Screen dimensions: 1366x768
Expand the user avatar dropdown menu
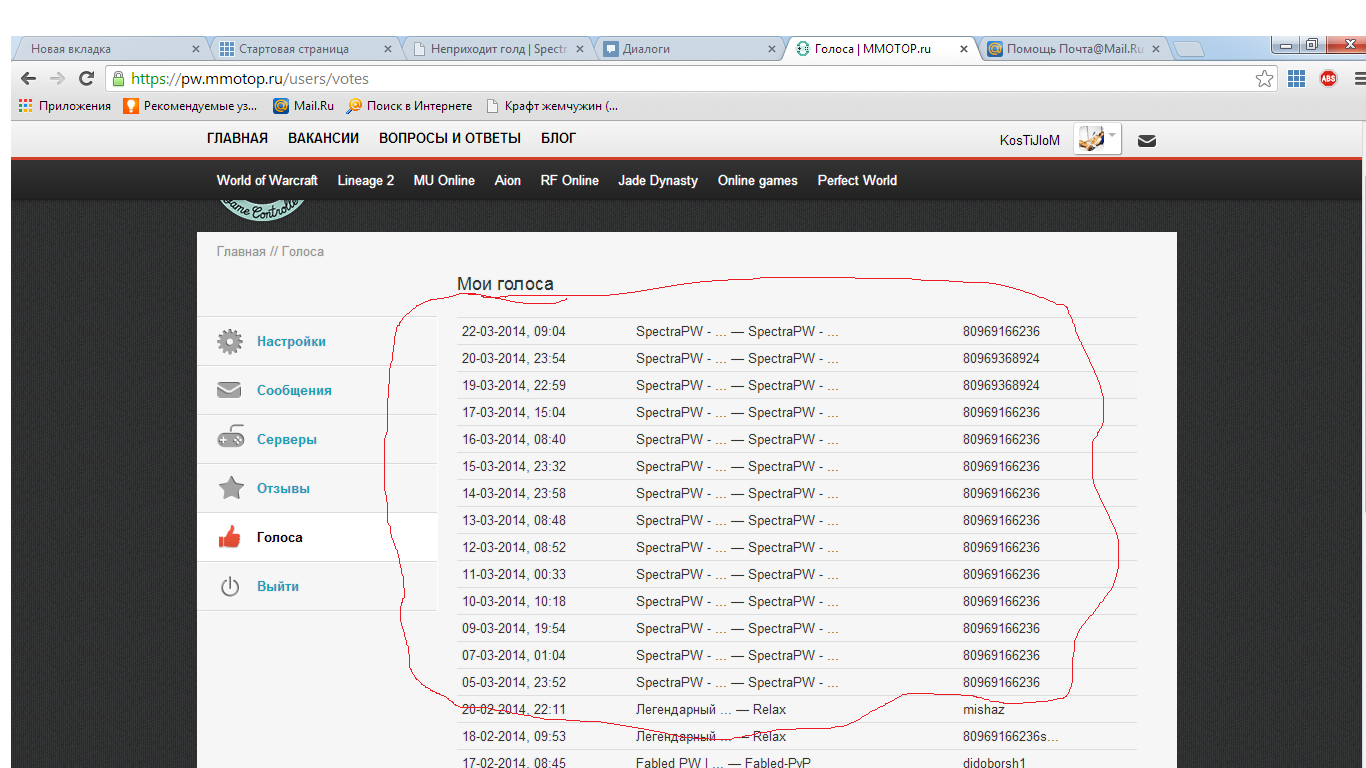coord(1097,139)
